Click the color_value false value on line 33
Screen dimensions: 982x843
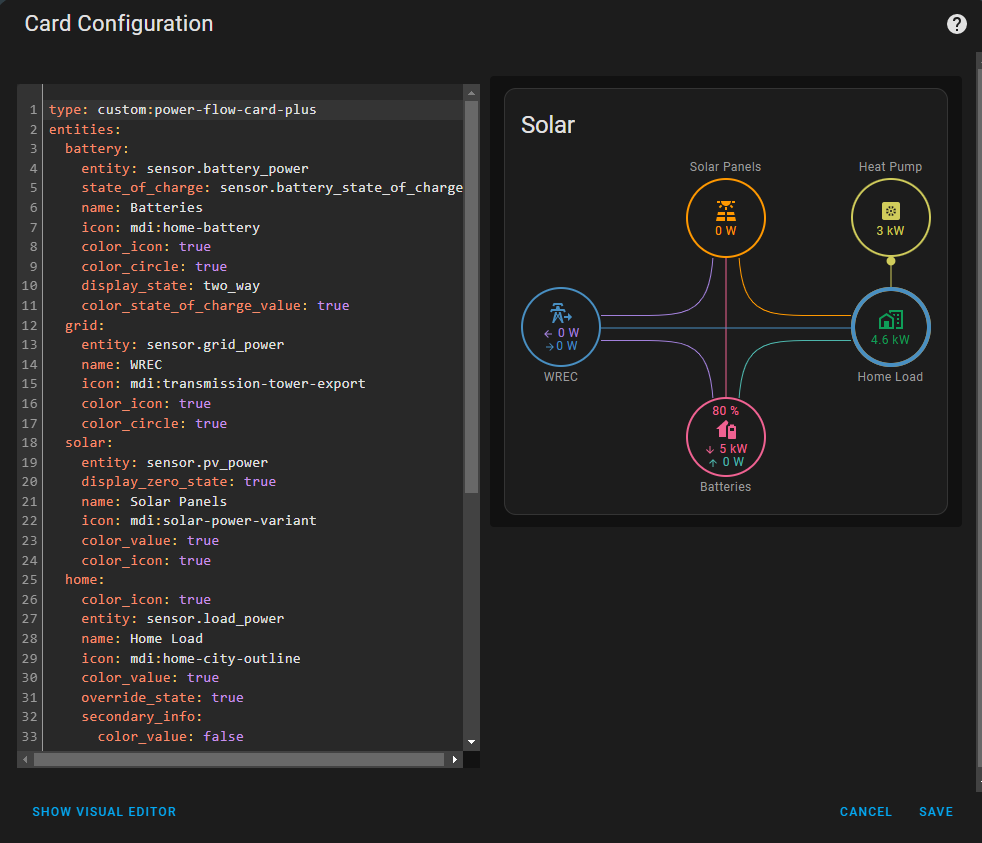point(223,736)
